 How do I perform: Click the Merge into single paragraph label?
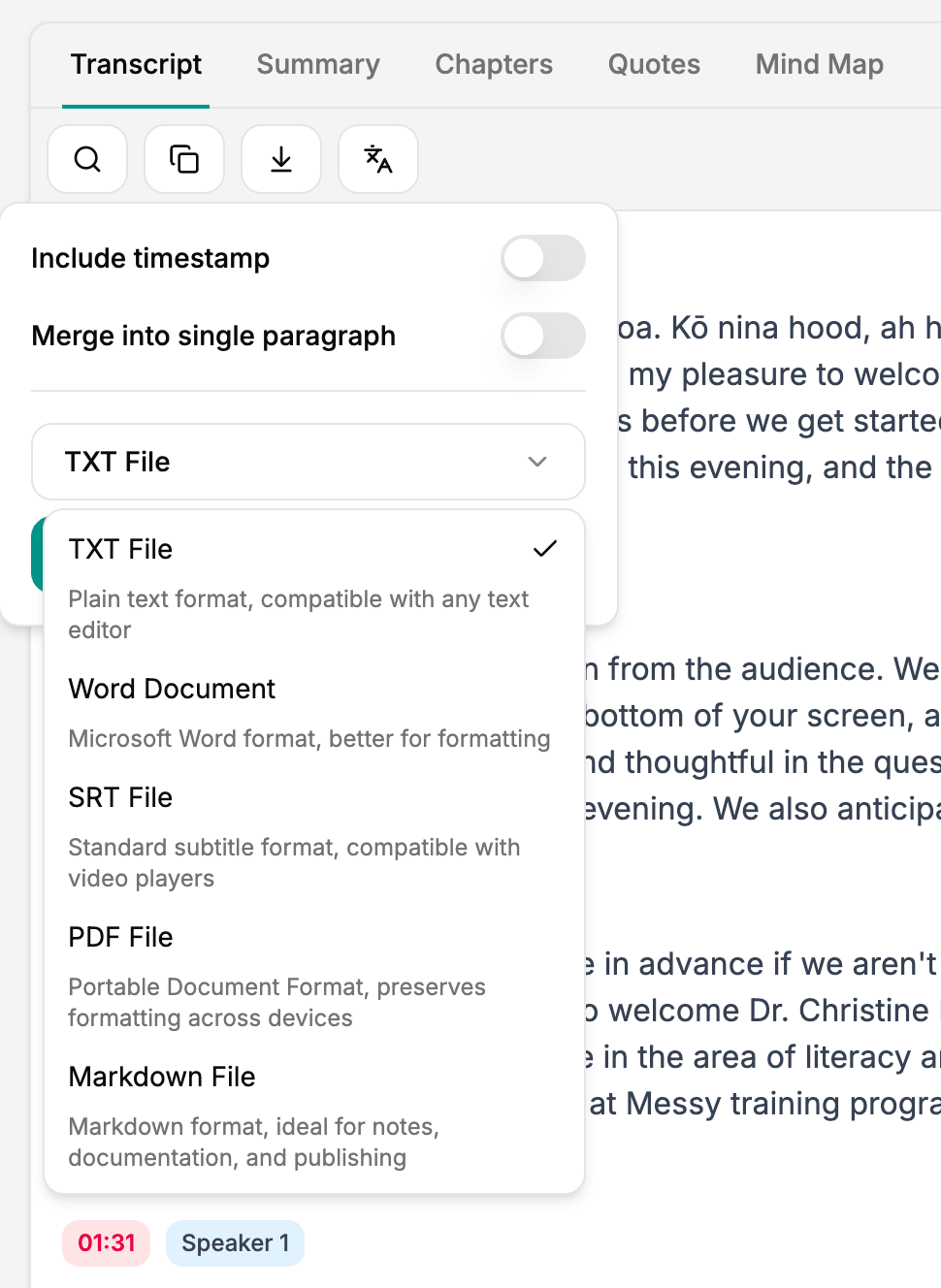(213, 336)
